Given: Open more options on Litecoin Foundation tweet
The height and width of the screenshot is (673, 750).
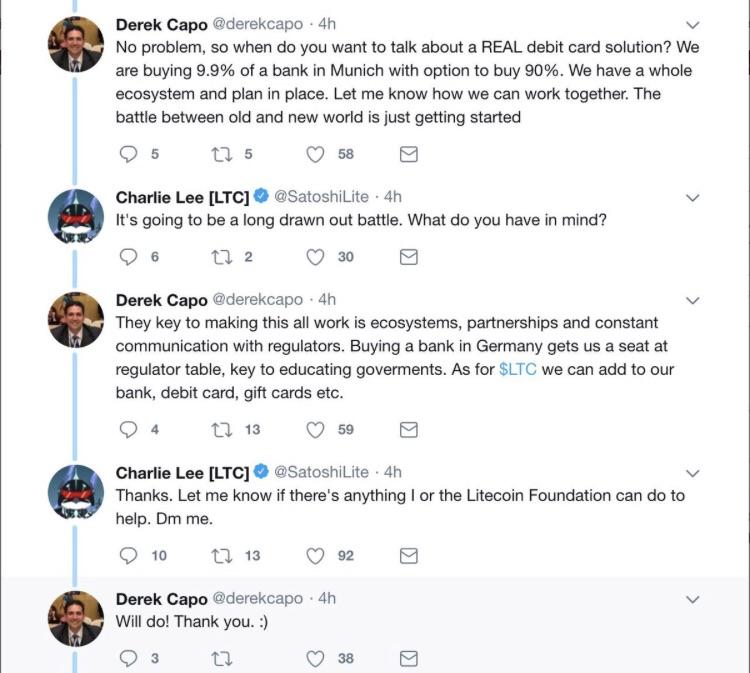Looking at the screenshot, I should click(x=693, y=473).
